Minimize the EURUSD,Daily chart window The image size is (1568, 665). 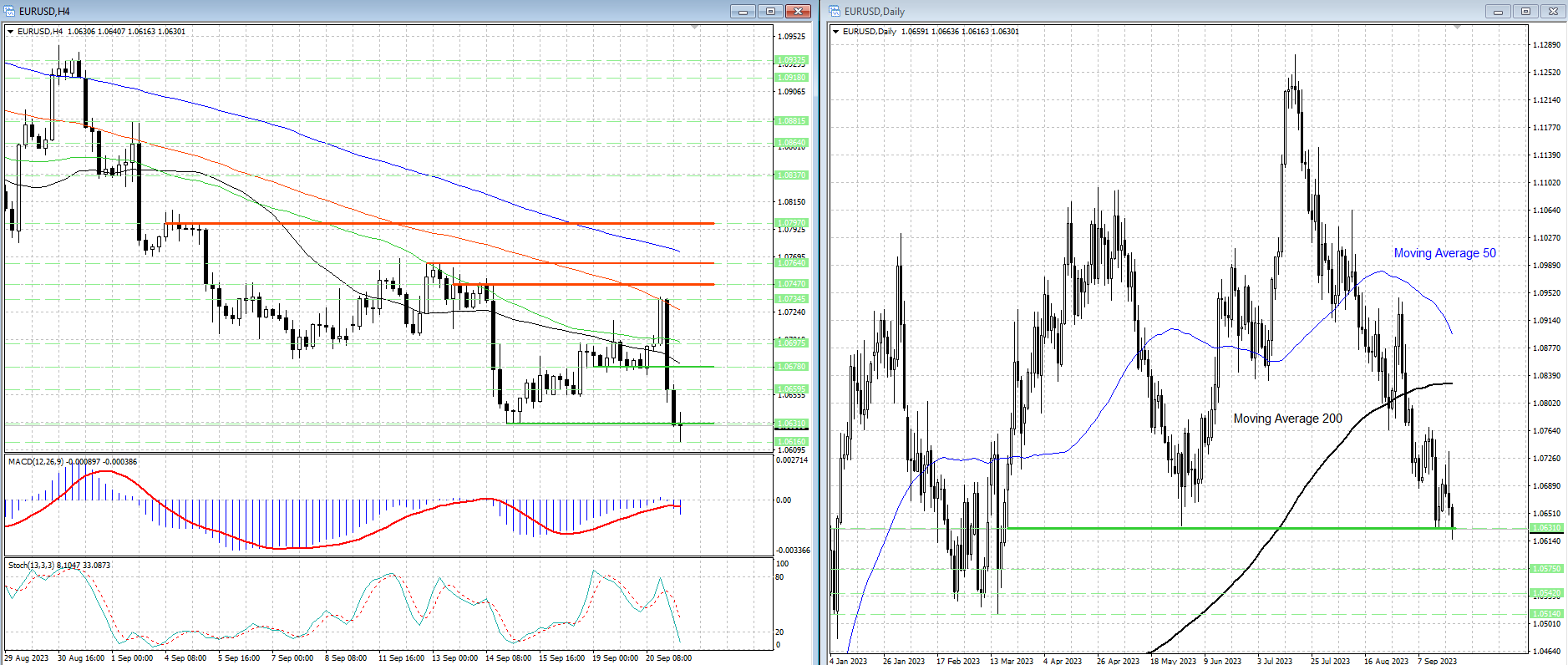click(1498, 11)
